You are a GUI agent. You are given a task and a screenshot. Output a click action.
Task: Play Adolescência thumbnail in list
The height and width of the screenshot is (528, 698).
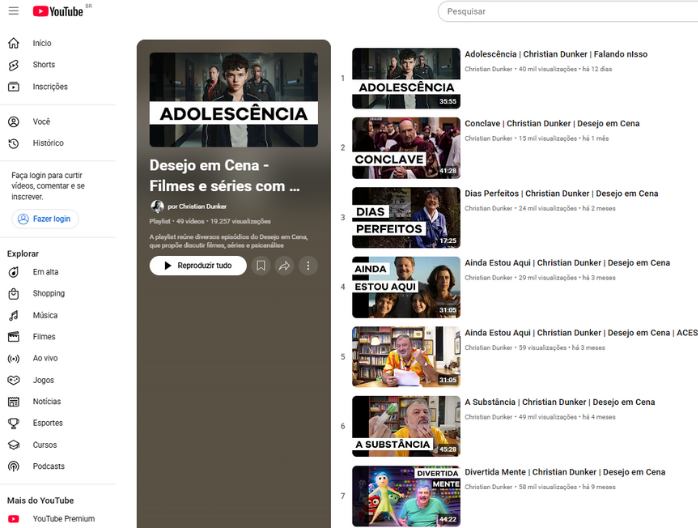pos(406,78)
